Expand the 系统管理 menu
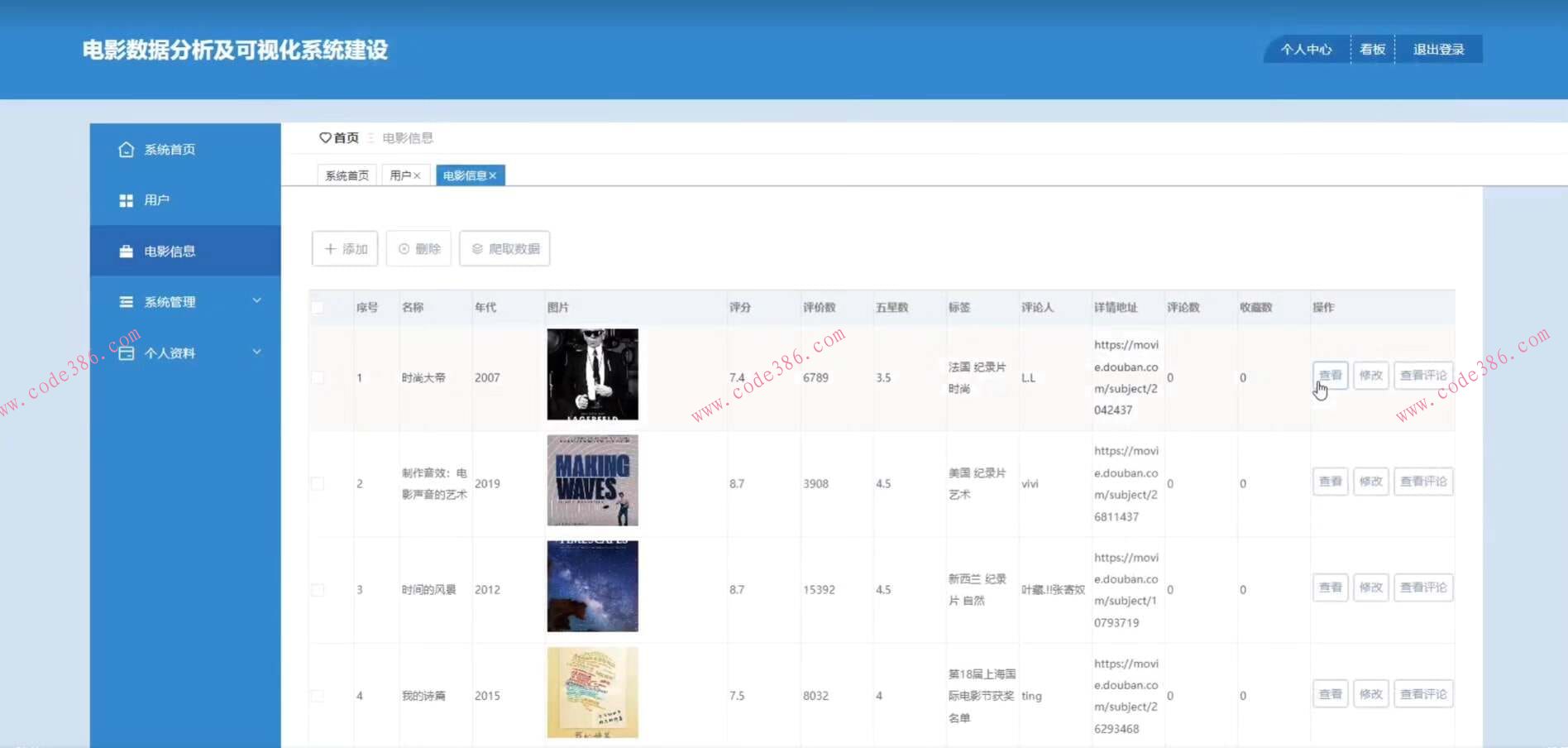This screenshot has width=1568, height=748. [x=256, y=301]
